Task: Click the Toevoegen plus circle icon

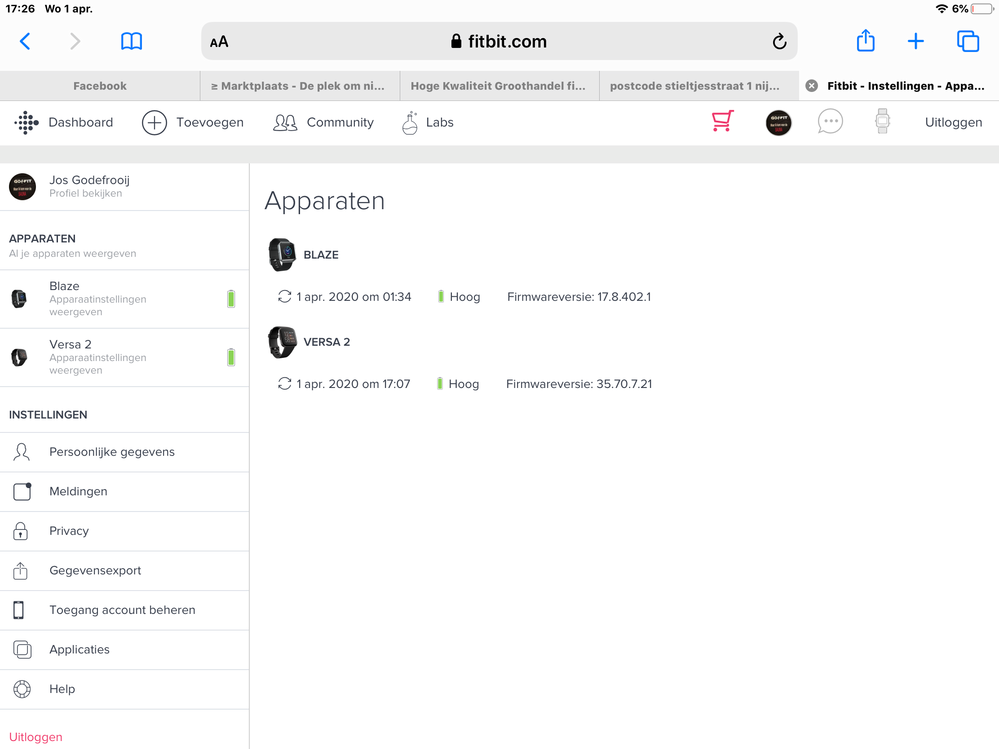Action: (154, 122)
